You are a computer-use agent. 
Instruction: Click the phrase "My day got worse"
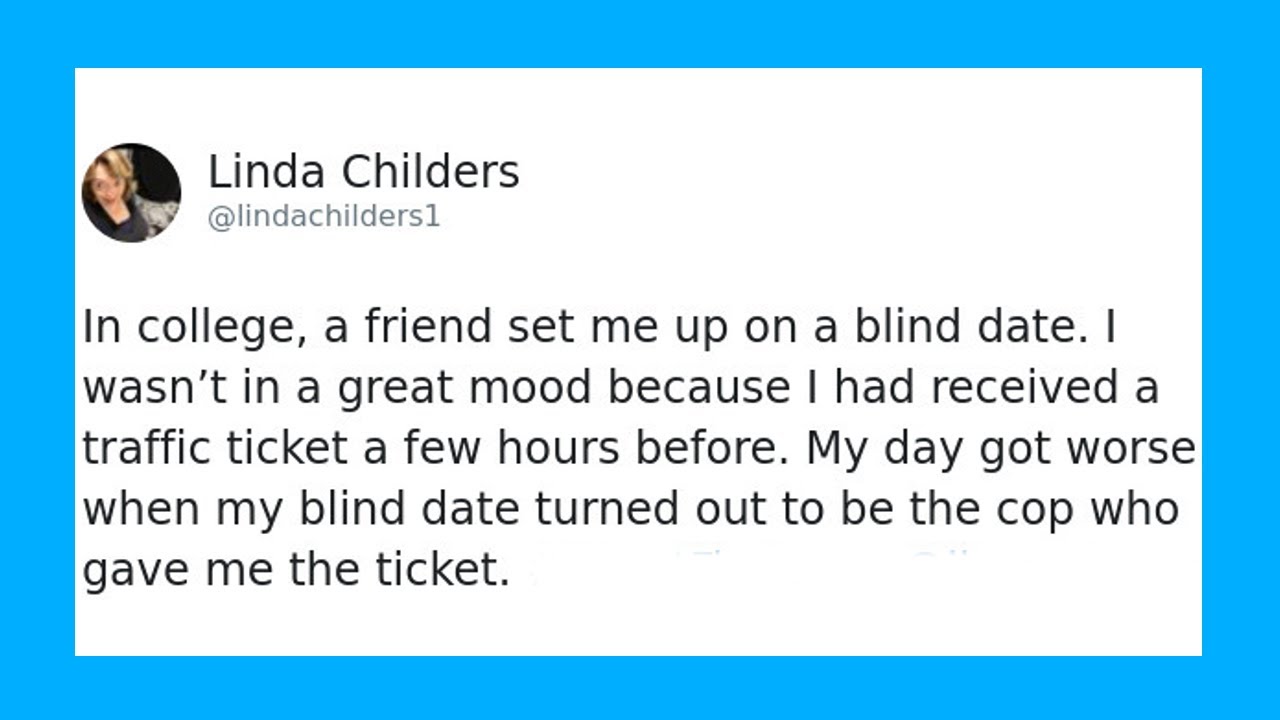[1000, 449]
